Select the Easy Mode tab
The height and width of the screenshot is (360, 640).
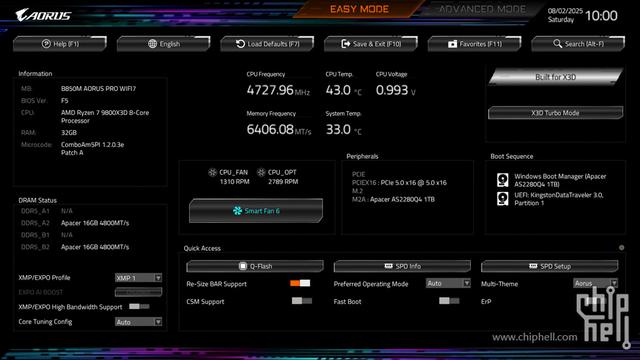(359, 9)
